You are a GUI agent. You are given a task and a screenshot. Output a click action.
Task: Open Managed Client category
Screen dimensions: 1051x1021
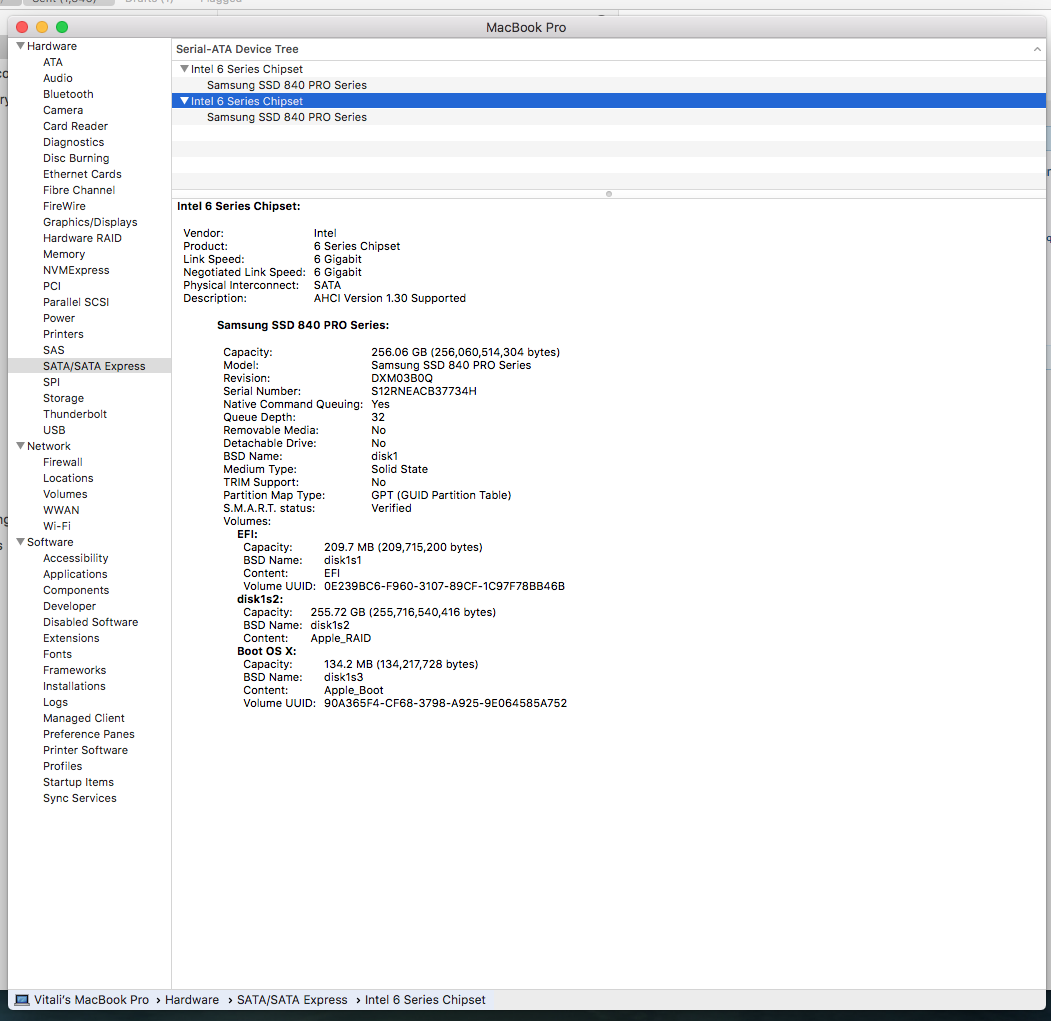pos(84,718)
